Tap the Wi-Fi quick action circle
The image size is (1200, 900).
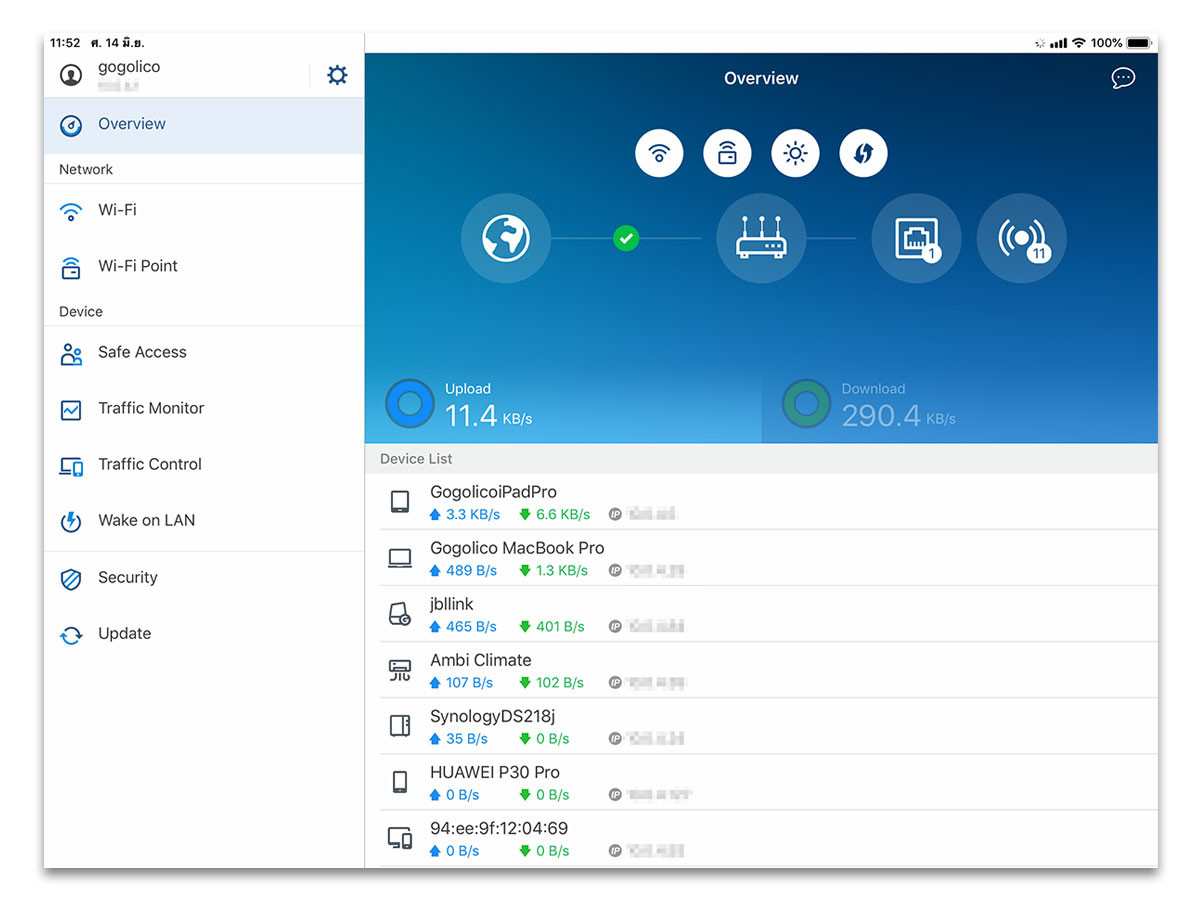click(x=659, y=154)
